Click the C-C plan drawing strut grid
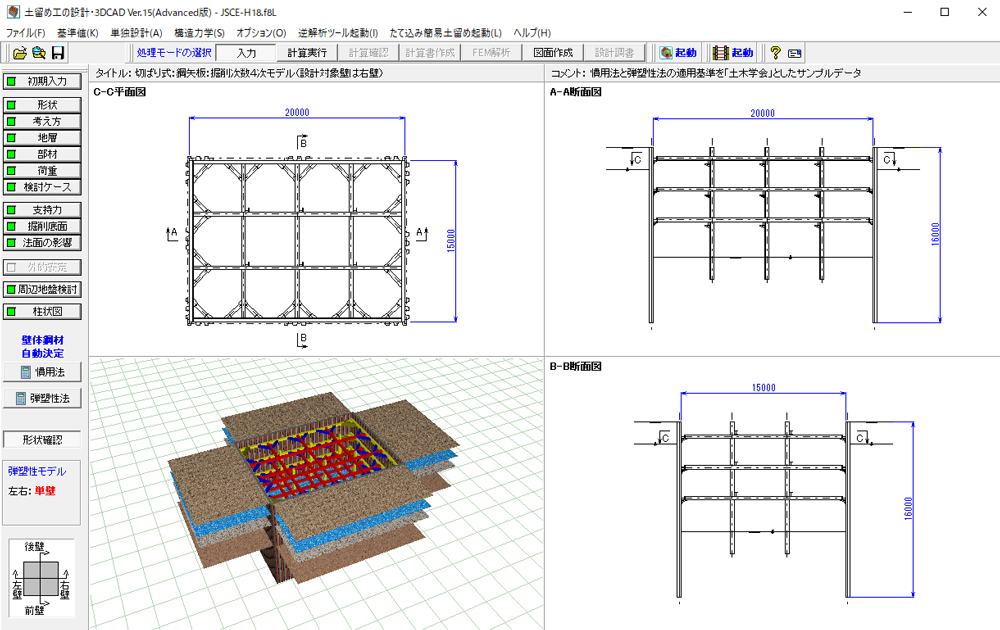 (x=298, y=240)
